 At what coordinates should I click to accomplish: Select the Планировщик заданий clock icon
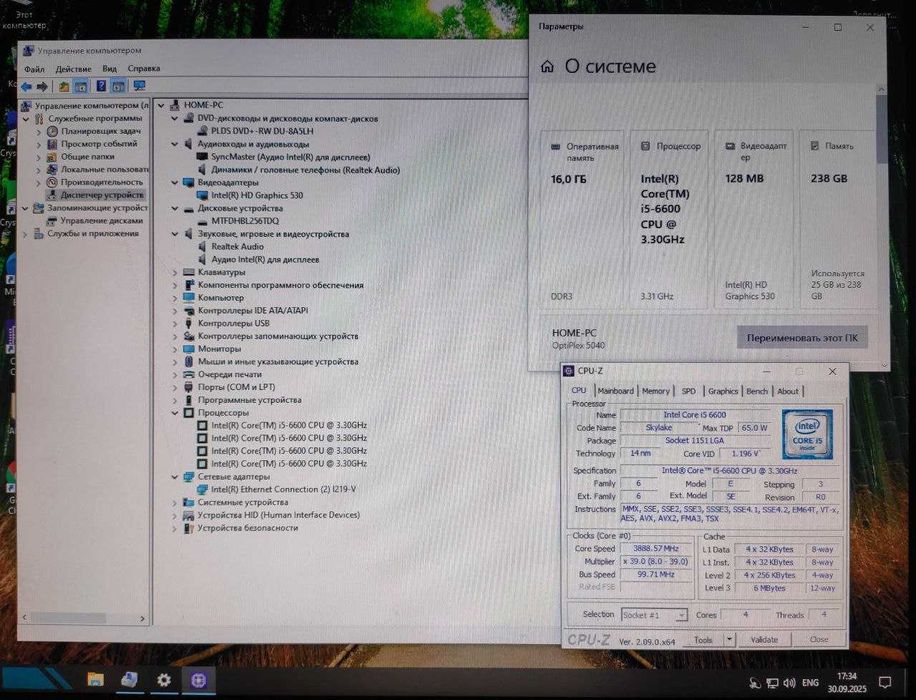(52, 131)
